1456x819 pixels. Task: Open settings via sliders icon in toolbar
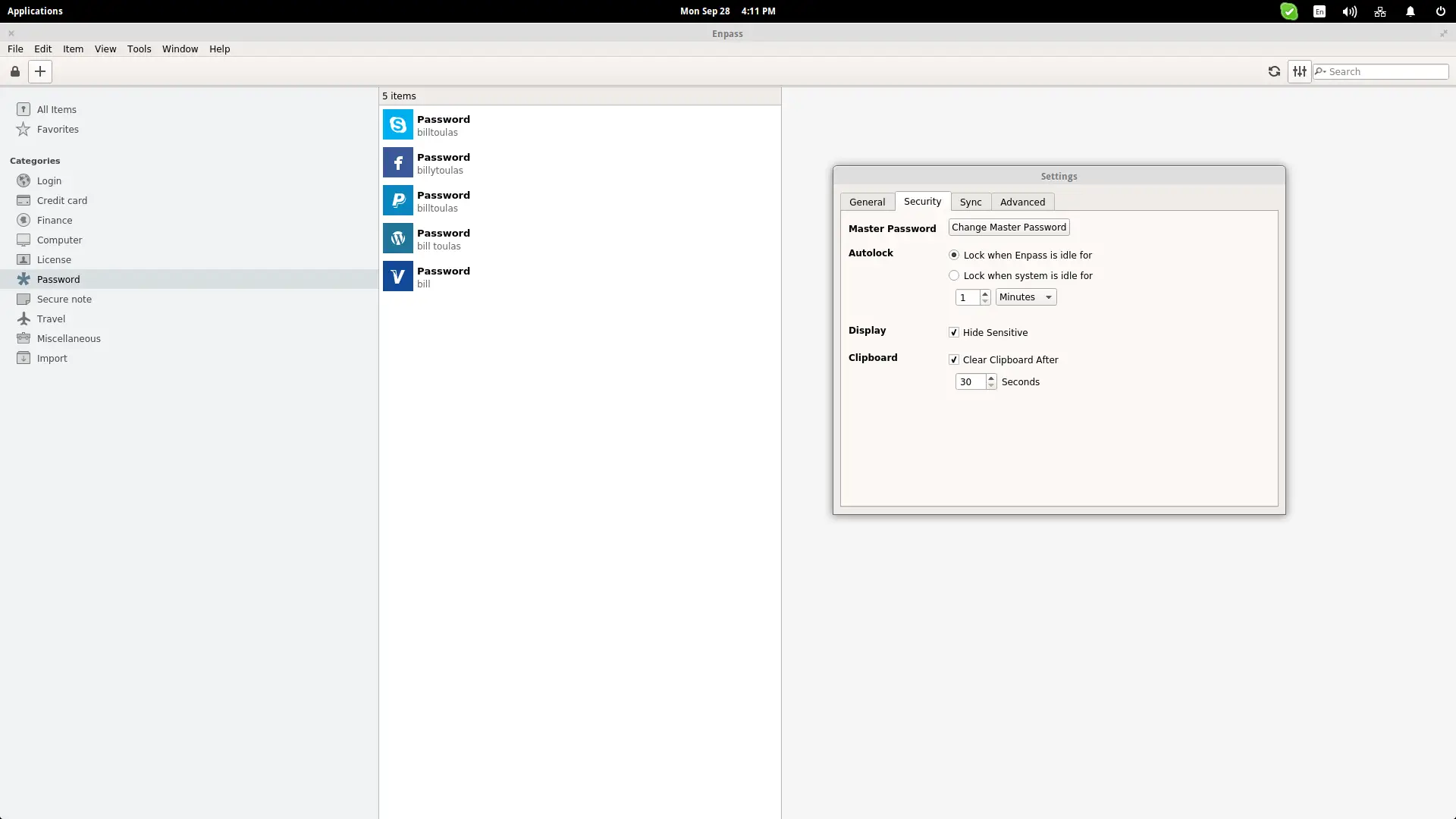click(x=1300, y=71)
